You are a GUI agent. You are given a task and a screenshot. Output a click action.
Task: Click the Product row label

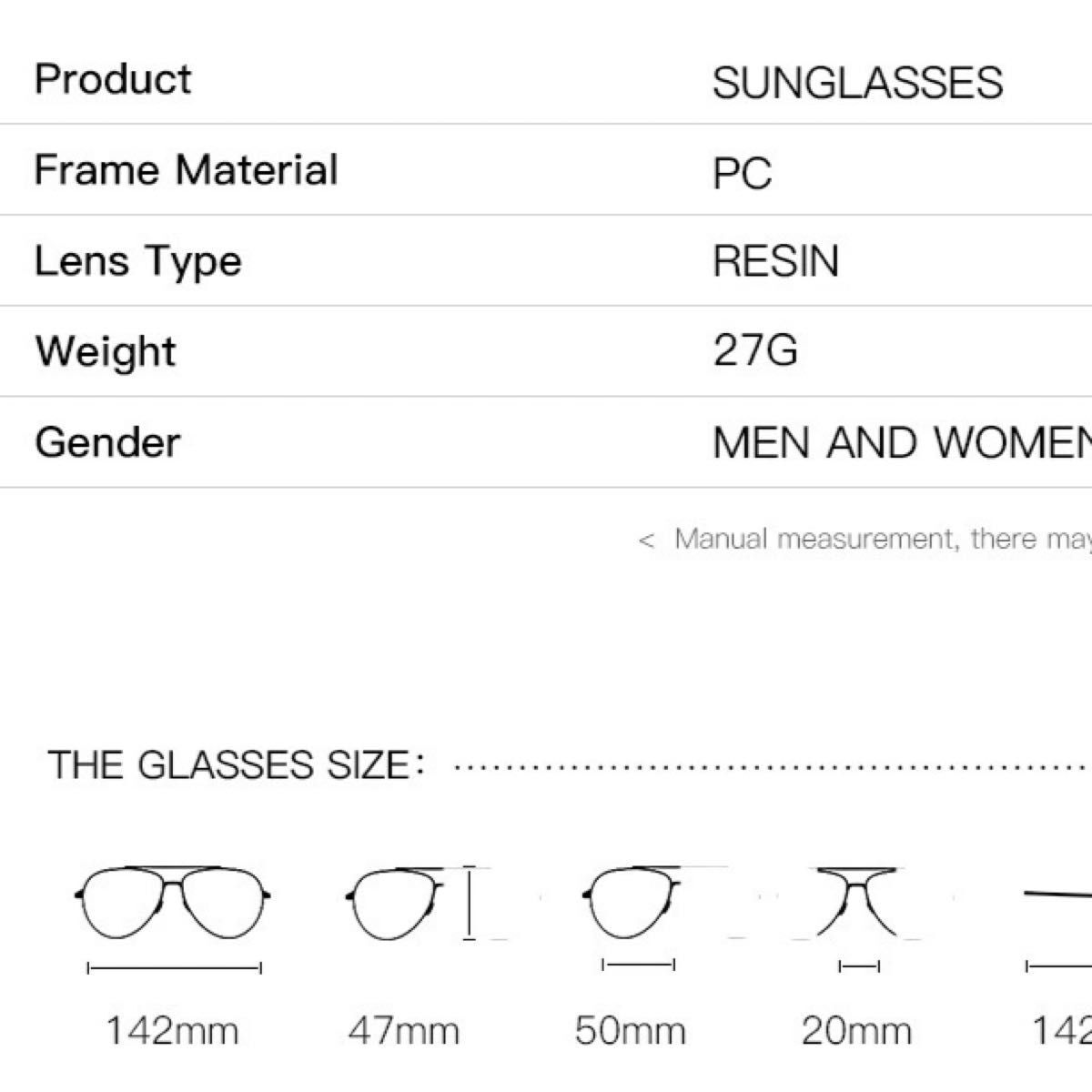[x=113, y=79]
